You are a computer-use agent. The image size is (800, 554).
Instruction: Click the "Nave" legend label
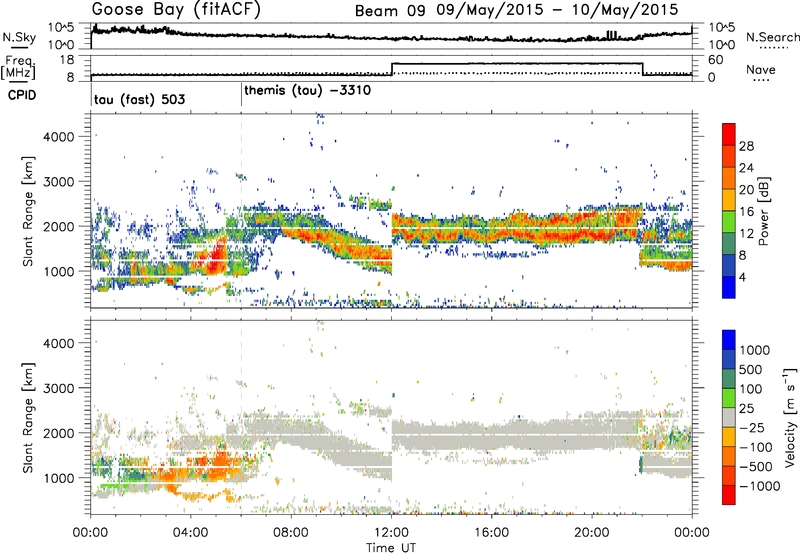point(761,70)
